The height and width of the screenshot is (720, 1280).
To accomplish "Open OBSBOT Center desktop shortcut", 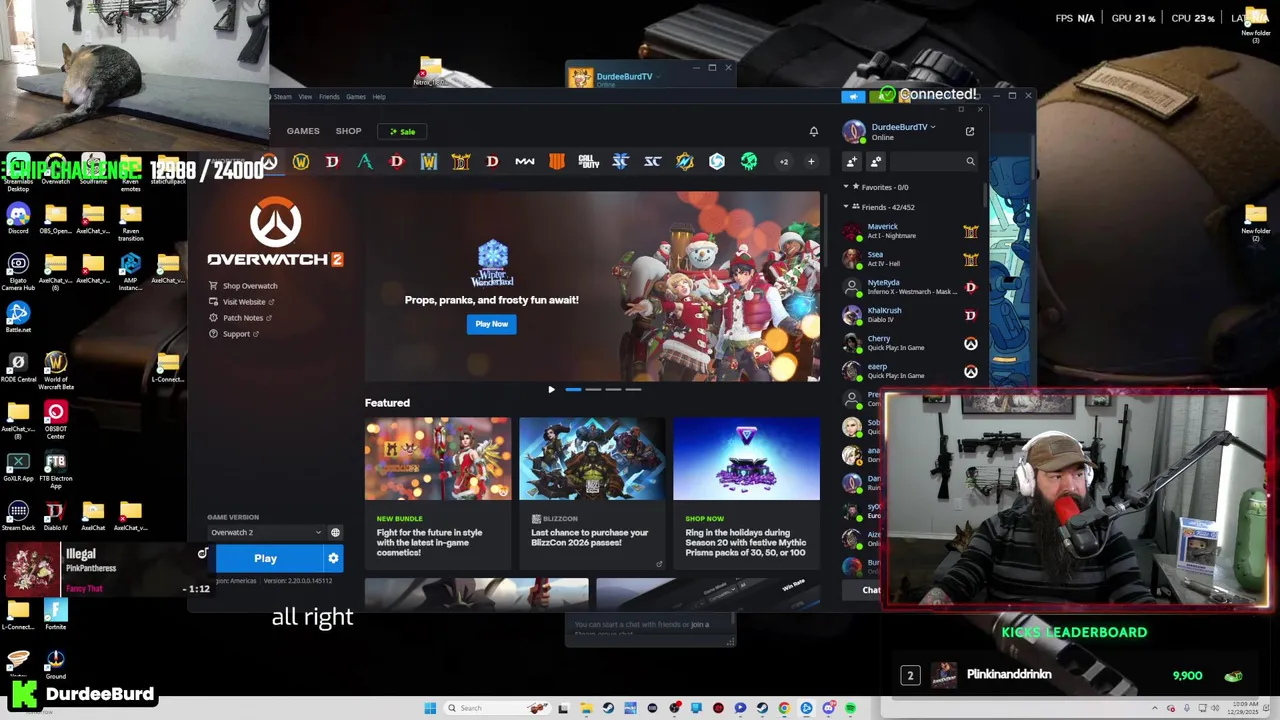I will pos(55,418).
